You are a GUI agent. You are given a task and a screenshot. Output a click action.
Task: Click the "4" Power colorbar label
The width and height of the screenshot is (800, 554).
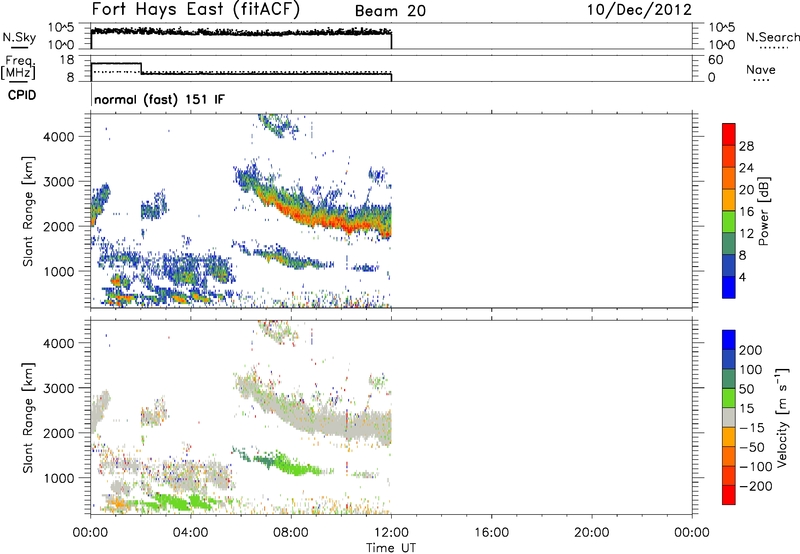coord(742,277)
